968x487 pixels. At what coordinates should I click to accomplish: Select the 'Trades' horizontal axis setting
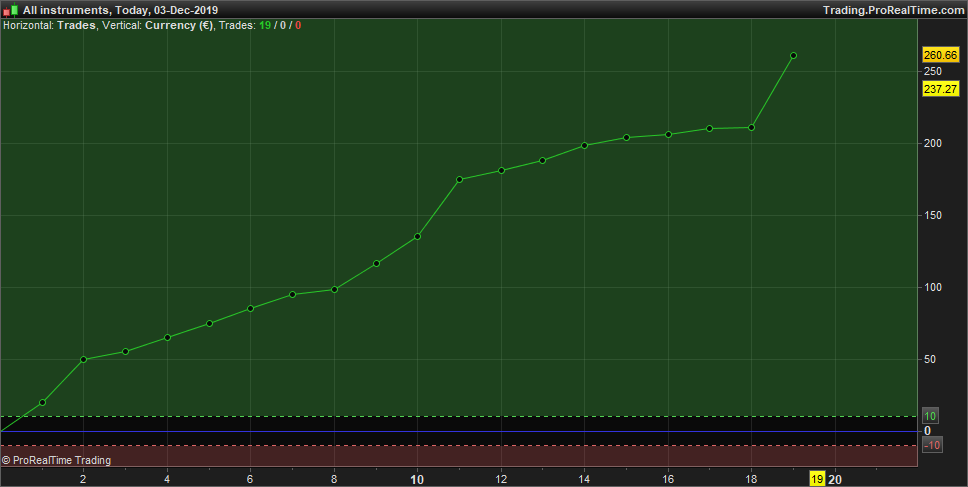point(77,25)
